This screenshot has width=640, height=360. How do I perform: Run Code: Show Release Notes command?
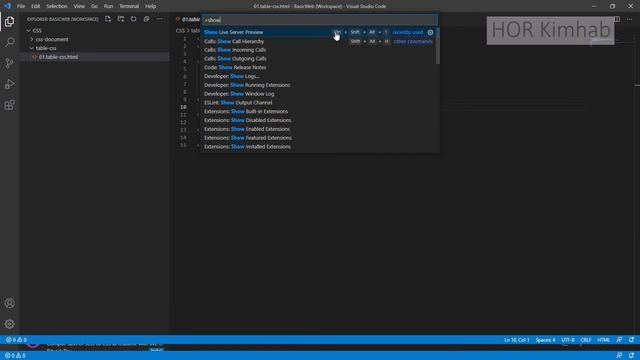pos(319,67)
